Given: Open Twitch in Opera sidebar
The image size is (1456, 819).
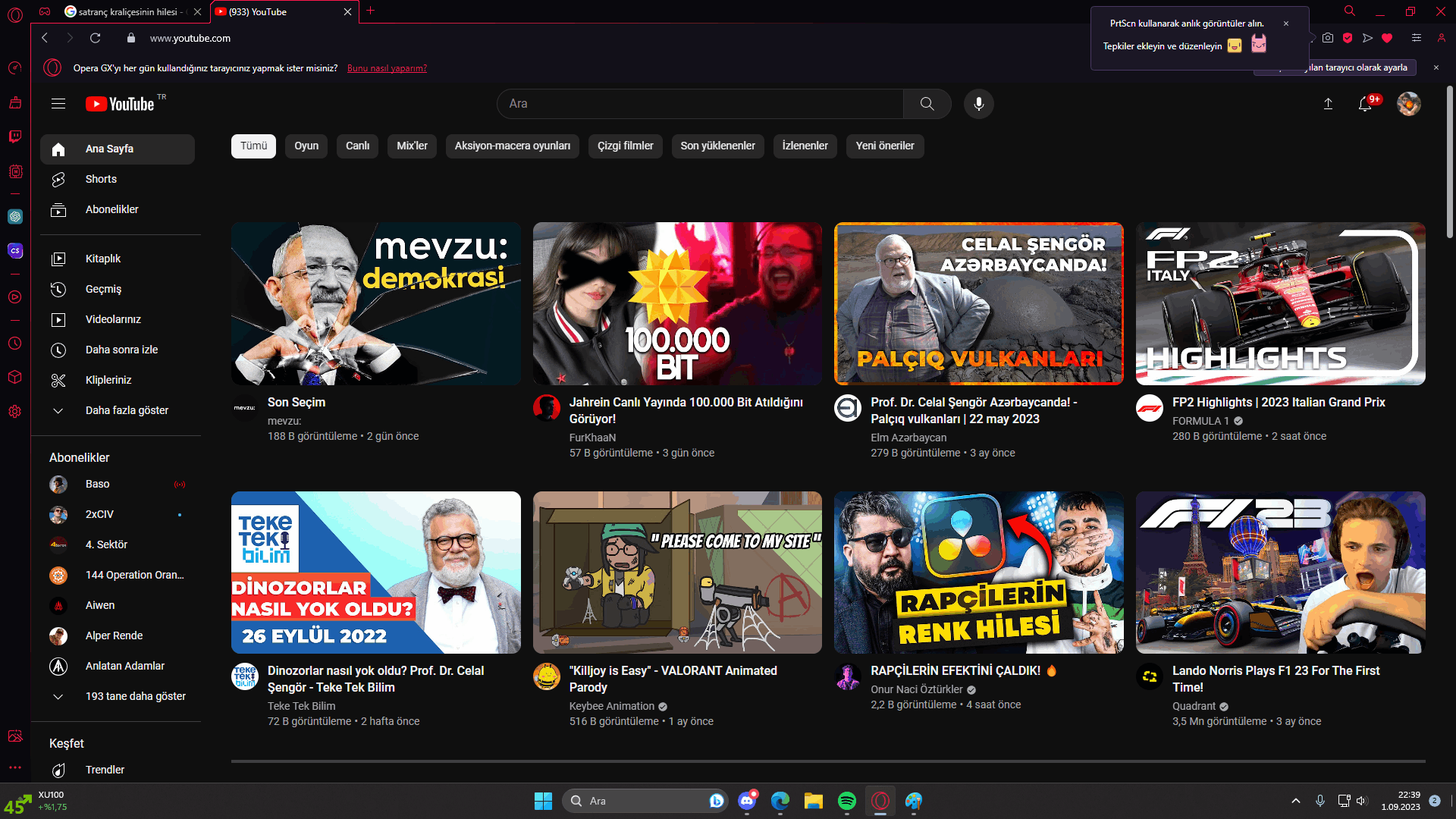Looking at the screenshot, I should tap(14, 136).
